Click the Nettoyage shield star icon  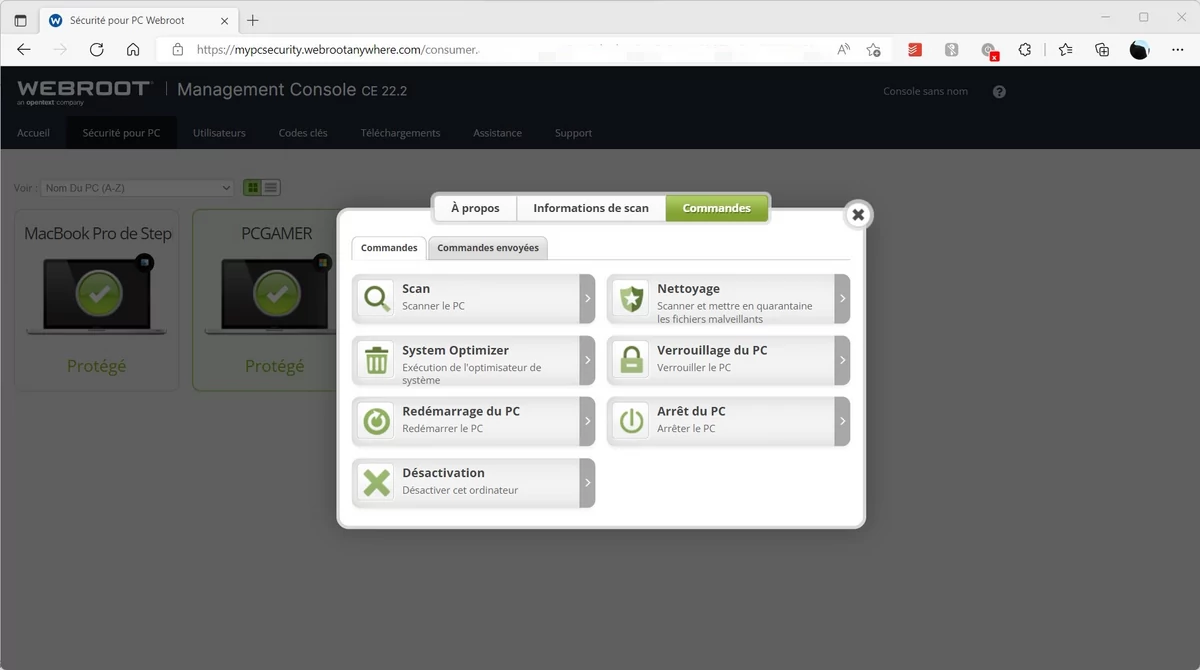tap(631, 298)
